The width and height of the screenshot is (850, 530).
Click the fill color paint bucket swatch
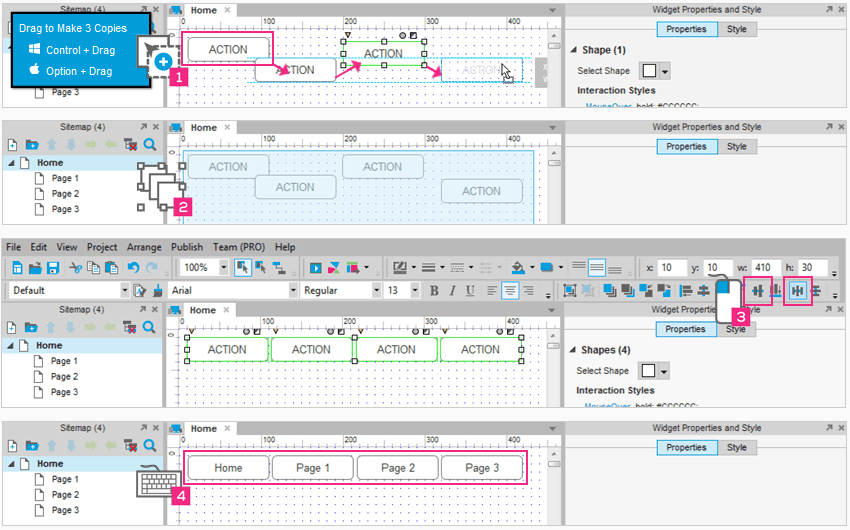point(518,268)
